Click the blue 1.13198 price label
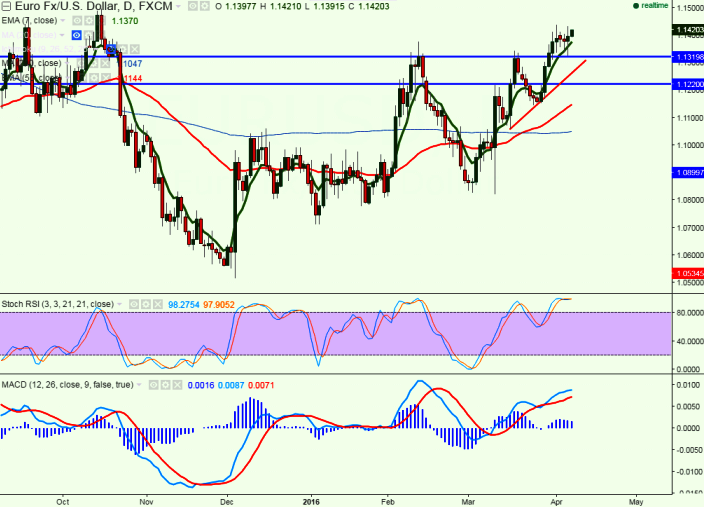This screenshot has width=704, height=509. point(689,57)
